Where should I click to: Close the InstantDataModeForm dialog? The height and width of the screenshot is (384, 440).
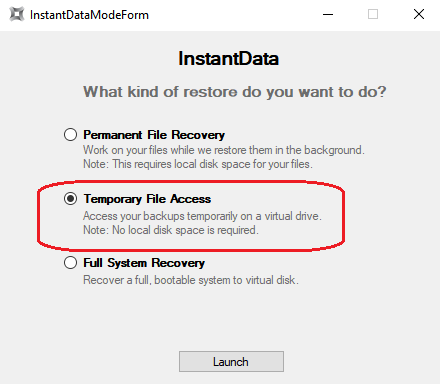419,14
